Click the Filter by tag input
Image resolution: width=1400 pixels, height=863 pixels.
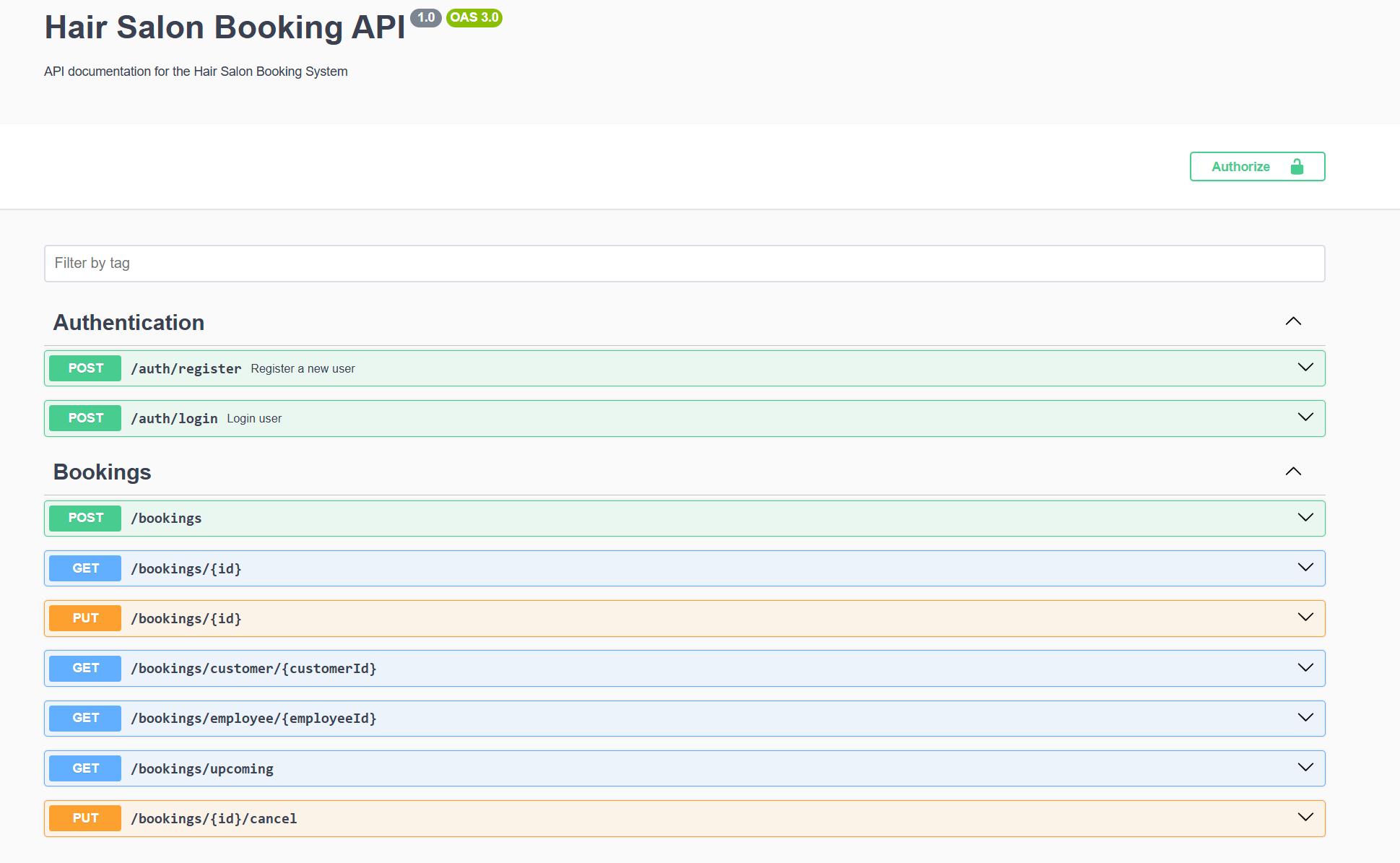(x=684, y=264)
